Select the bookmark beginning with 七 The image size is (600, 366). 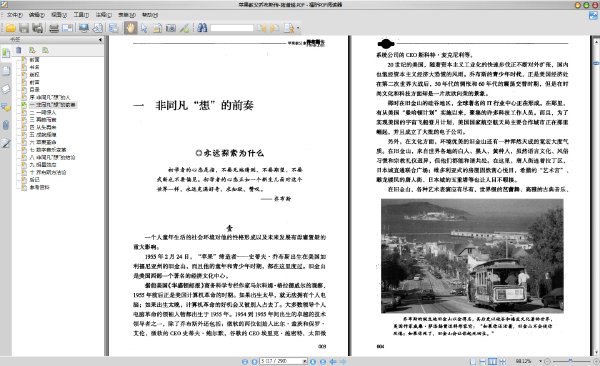tap(48, 150)
